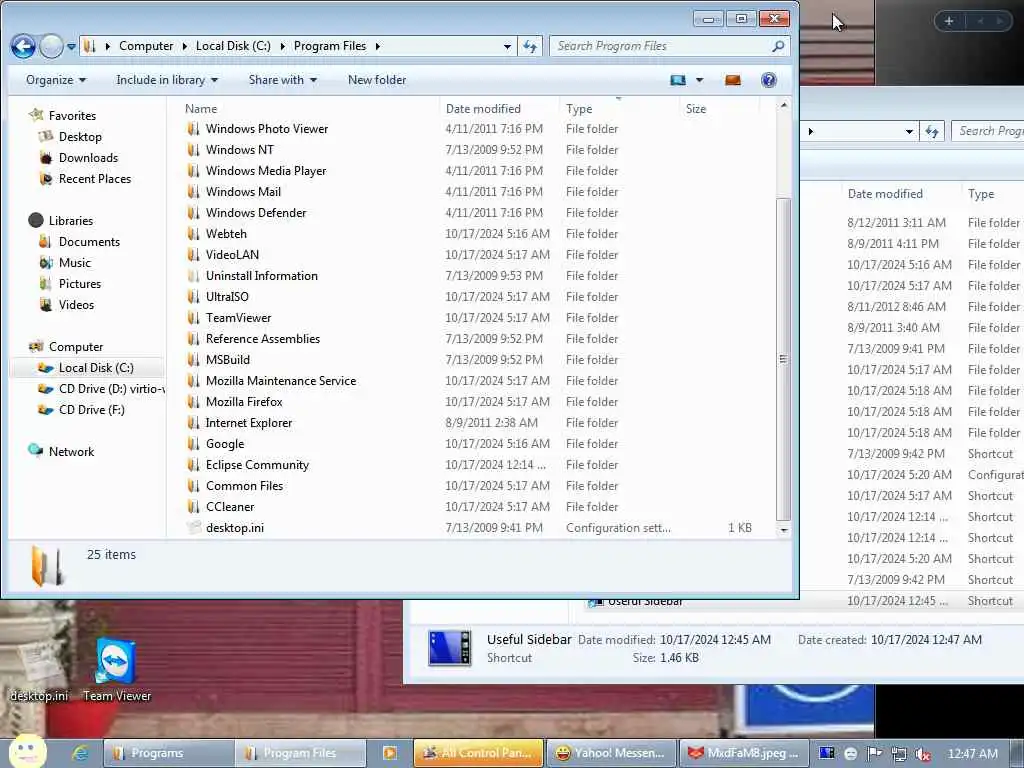
Task: Click the greyed-out Forward navigation button
Action: [52, 46]
